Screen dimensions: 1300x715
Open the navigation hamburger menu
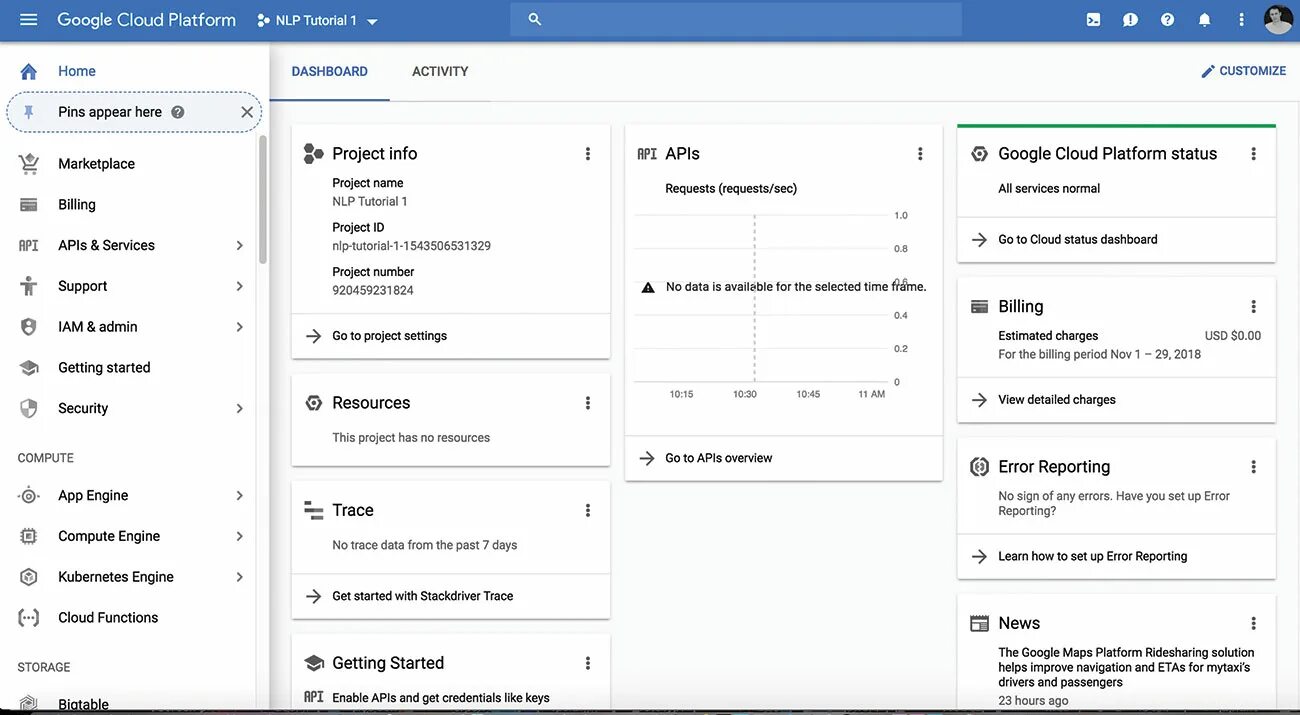pos(28,17)
